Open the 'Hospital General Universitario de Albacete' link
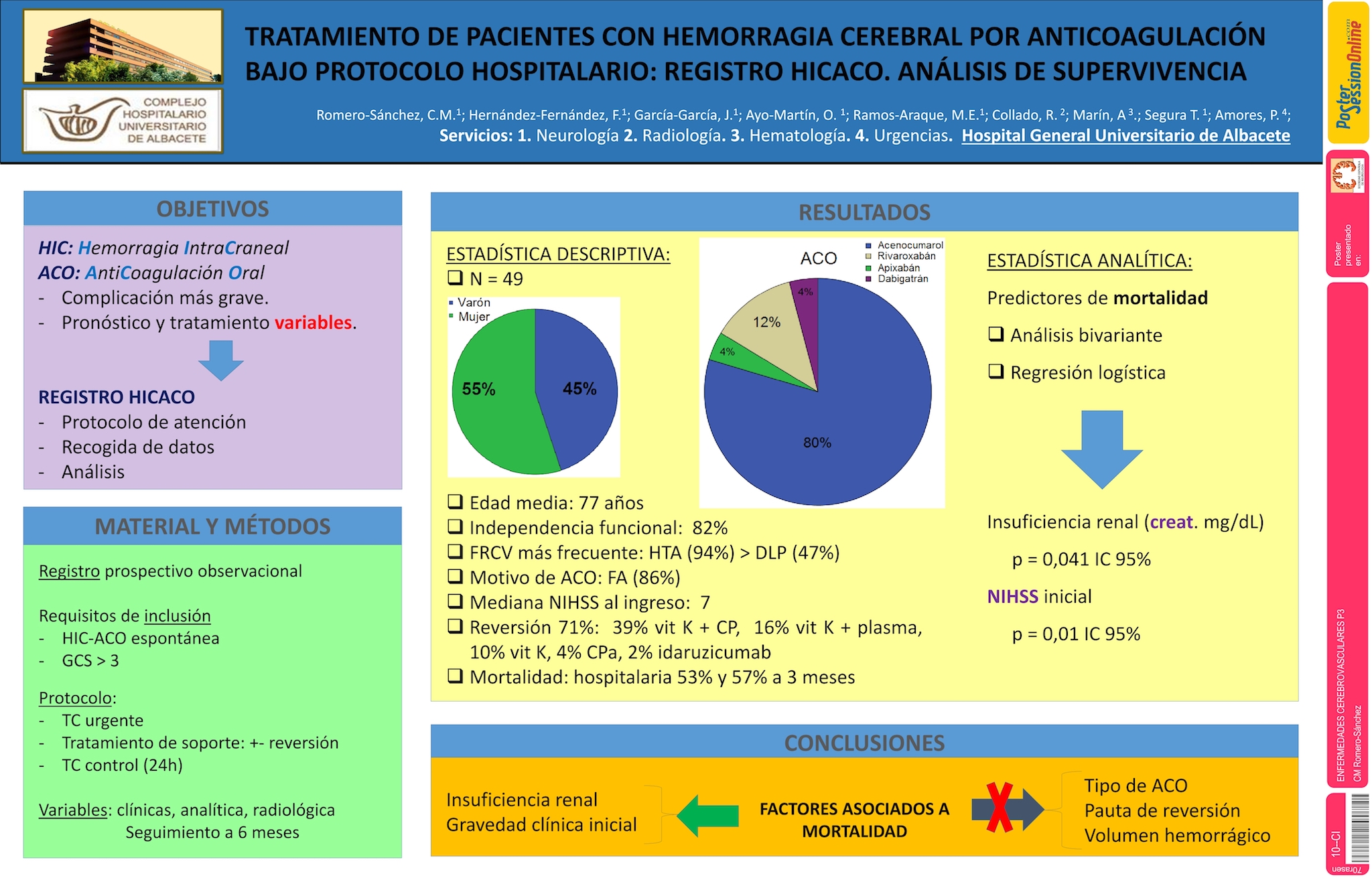The height and width of the screenshot is (882, 1372). [1126, 135]
